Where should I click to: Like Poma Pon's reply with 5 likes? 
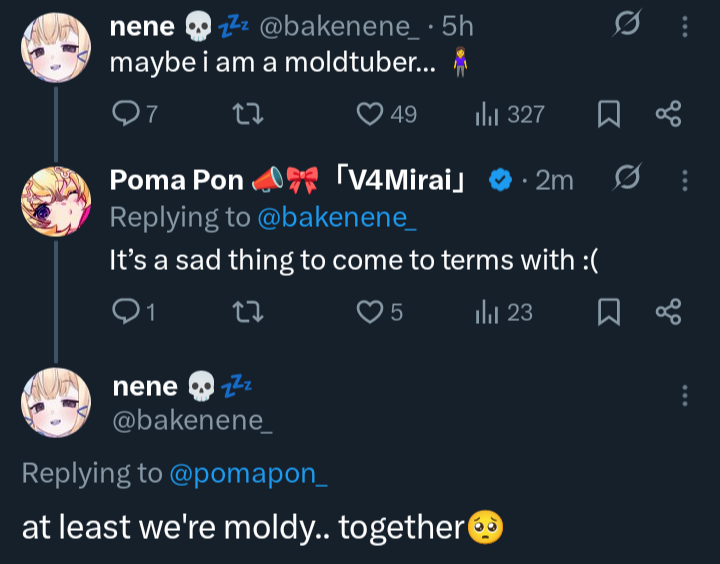point(371,313)
